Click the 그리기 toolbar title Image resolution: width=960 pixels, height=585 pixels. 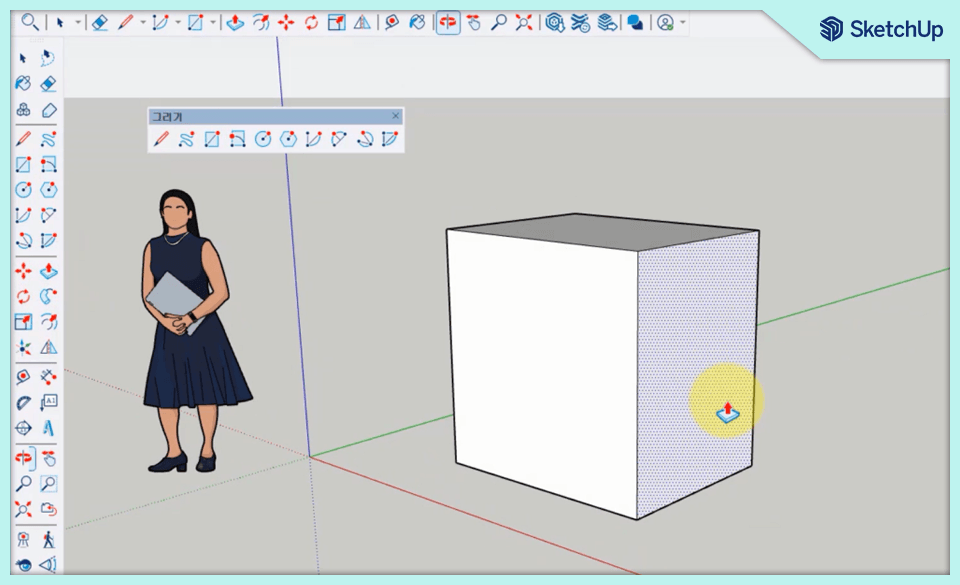point(167,116)
